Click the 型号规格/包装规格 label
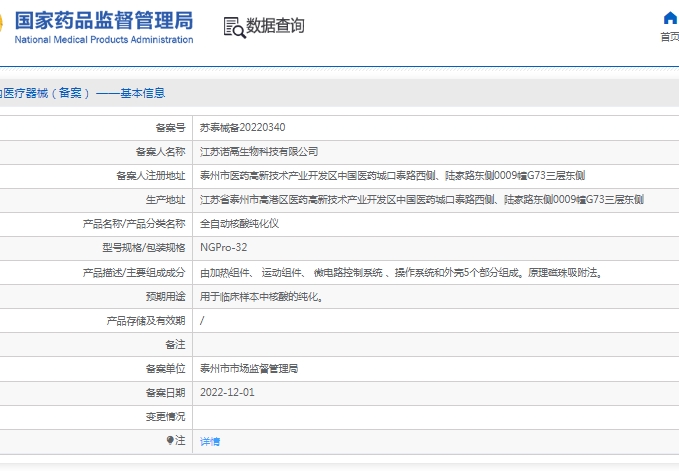The height and width of the screenshot is (471, 679). [144, 248]
